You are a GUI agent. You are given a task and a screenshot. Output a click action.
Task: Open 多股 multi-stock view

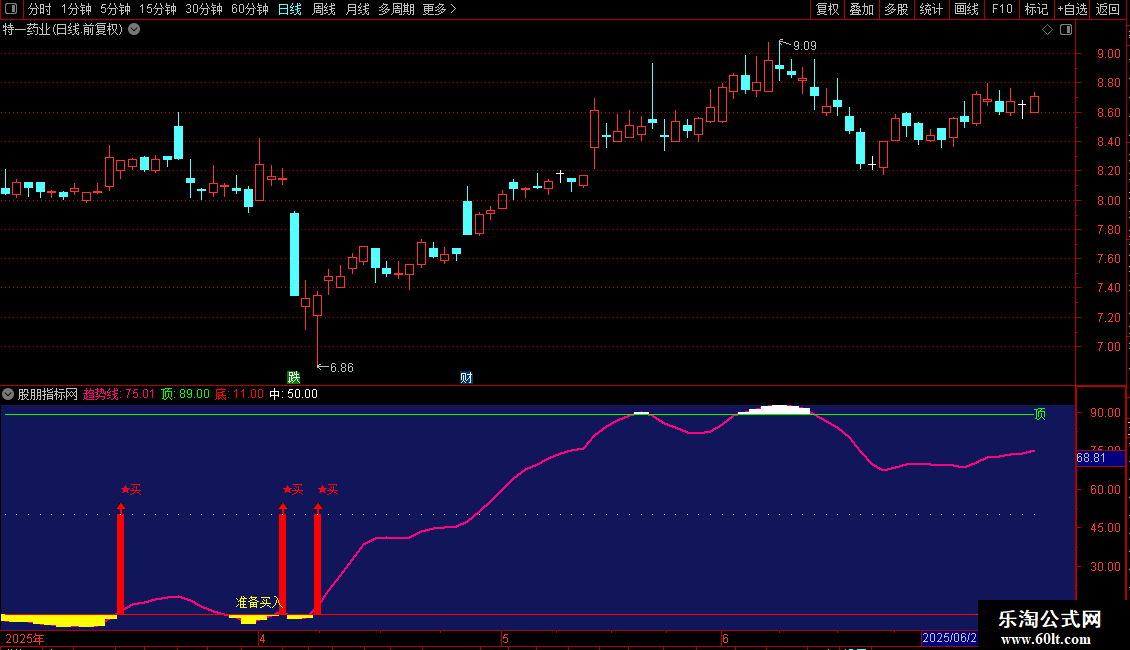(896, 9)
